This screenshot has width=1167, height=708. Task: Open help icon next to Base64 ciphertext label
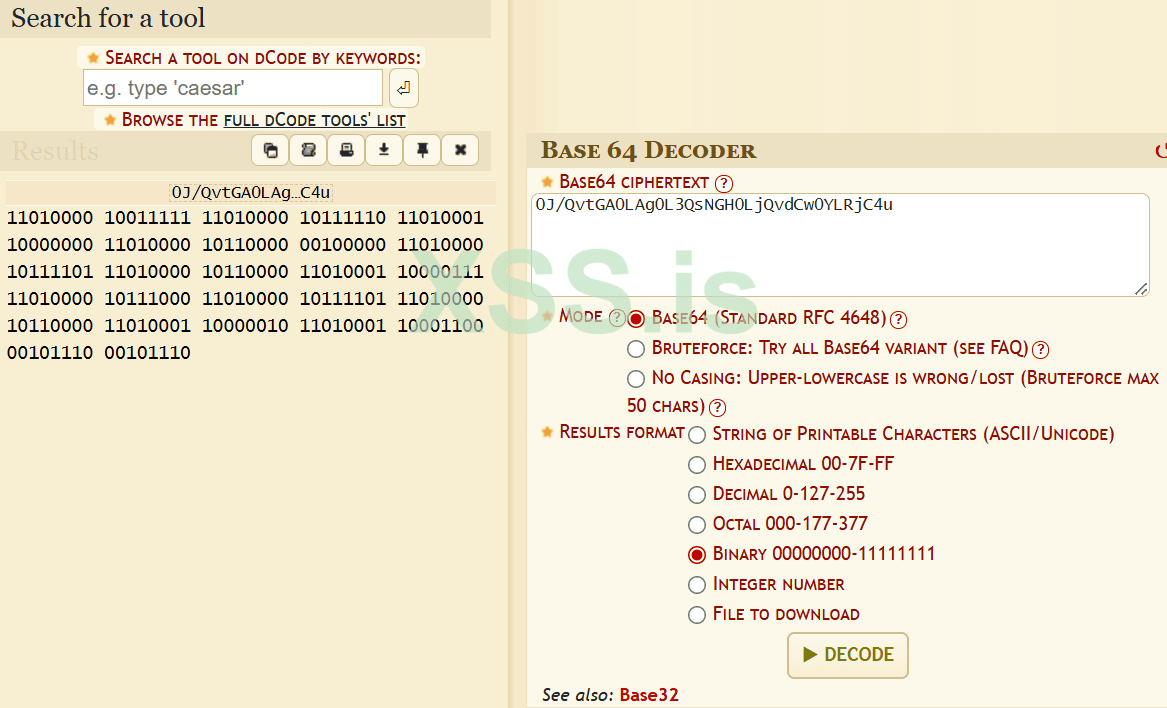pyautogui.click(x=723, y=183)
